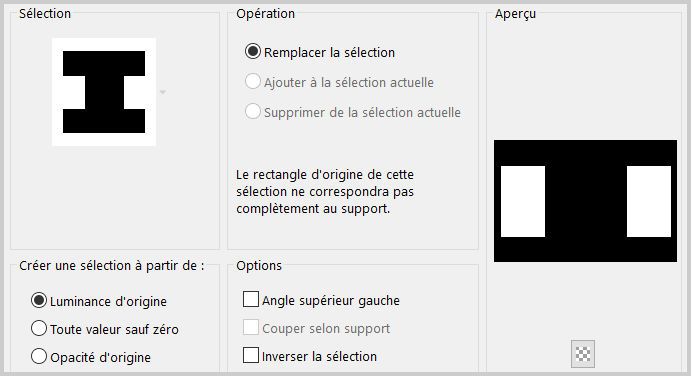Click the right white rectangle in preview
Viewport: 691px width, 376px height.
pyautogui.click(x=649, y=201)
